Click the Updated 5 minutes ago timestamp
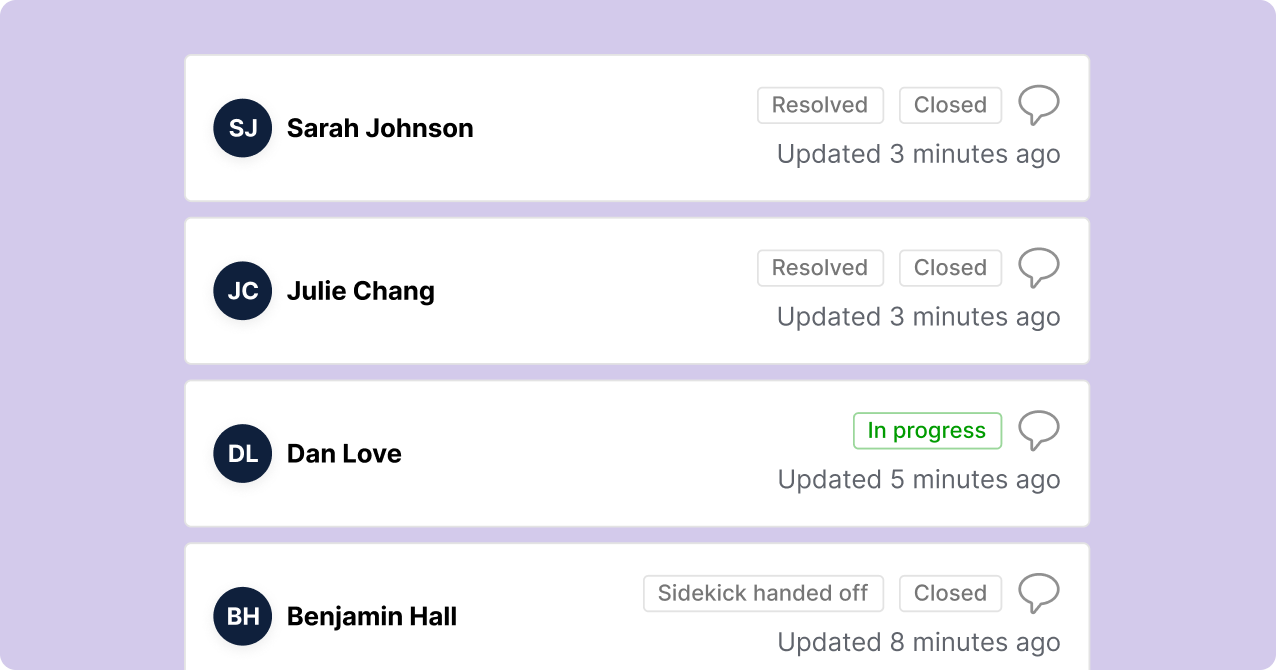The image size is (1276, 670). 918,479
